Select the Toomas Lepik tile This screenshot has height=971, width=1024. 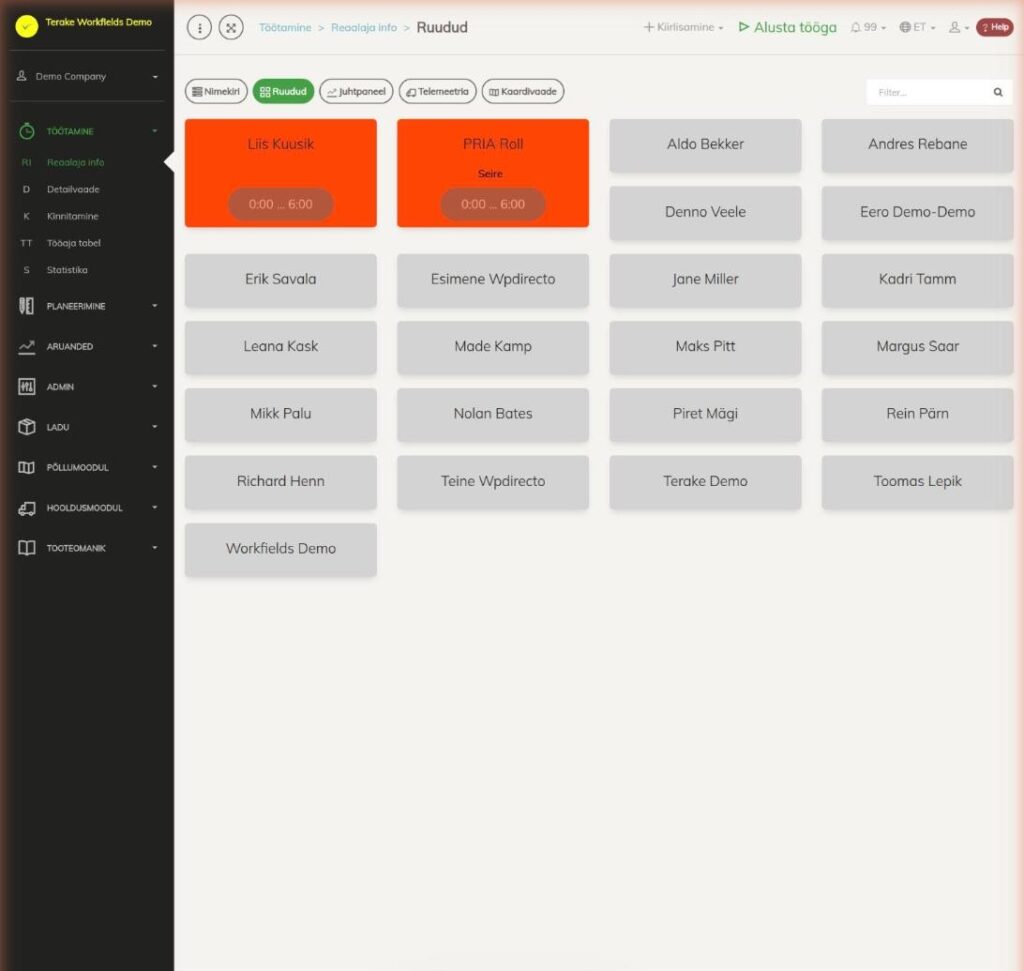pos(918,482)
